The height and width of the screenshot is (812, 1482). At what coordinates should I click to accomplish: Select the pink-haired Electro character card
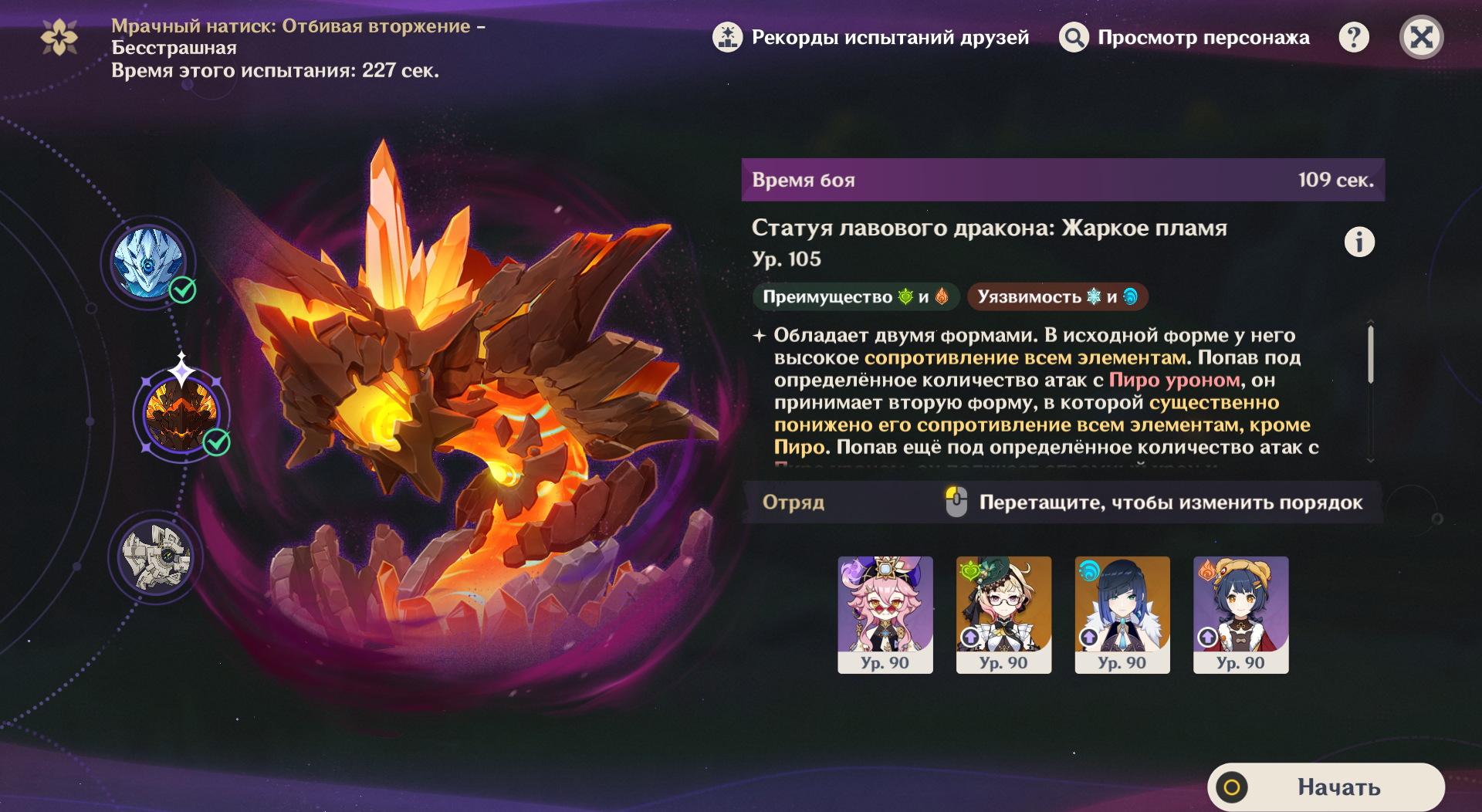[x=885, y=615]
